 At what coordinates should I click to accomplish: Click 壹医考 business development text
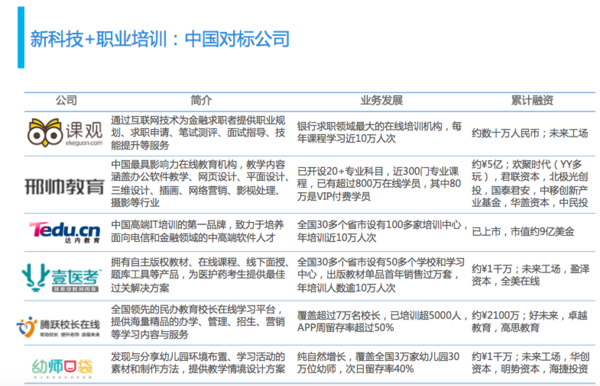(x=381, y=275)
